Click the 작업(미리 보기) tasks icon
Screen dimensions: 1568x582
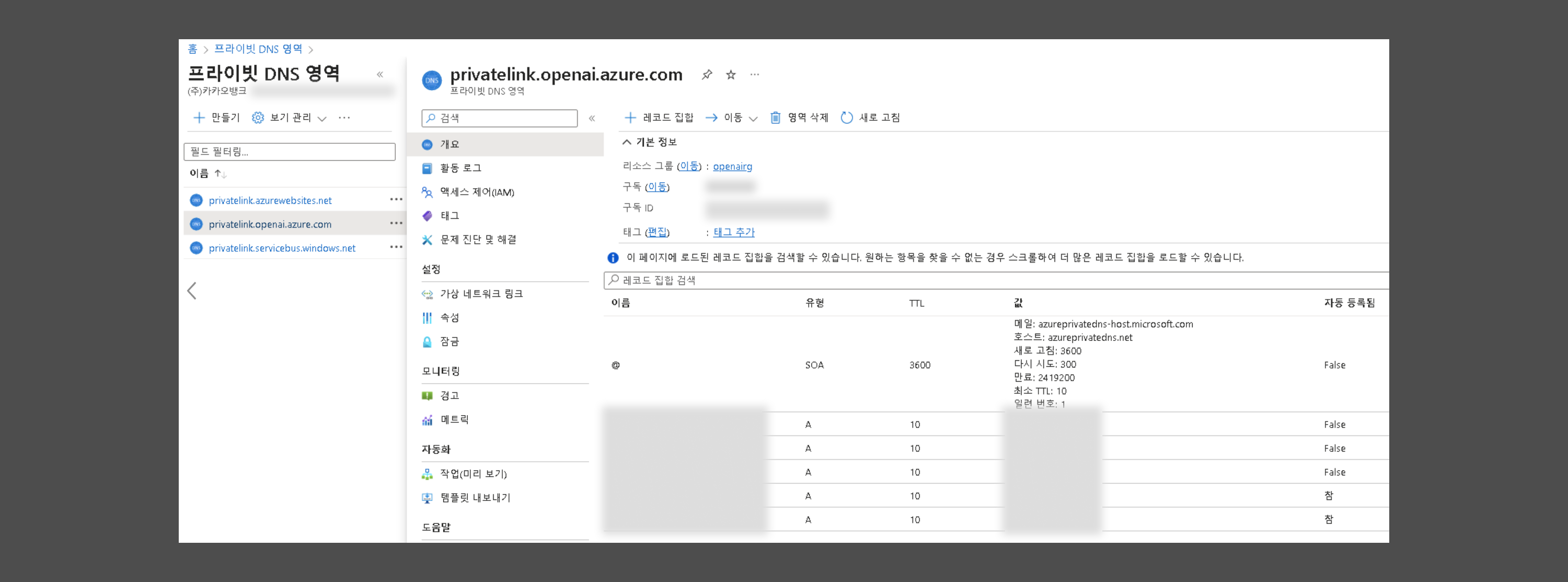pyautogui.click(x=428, y=474)
